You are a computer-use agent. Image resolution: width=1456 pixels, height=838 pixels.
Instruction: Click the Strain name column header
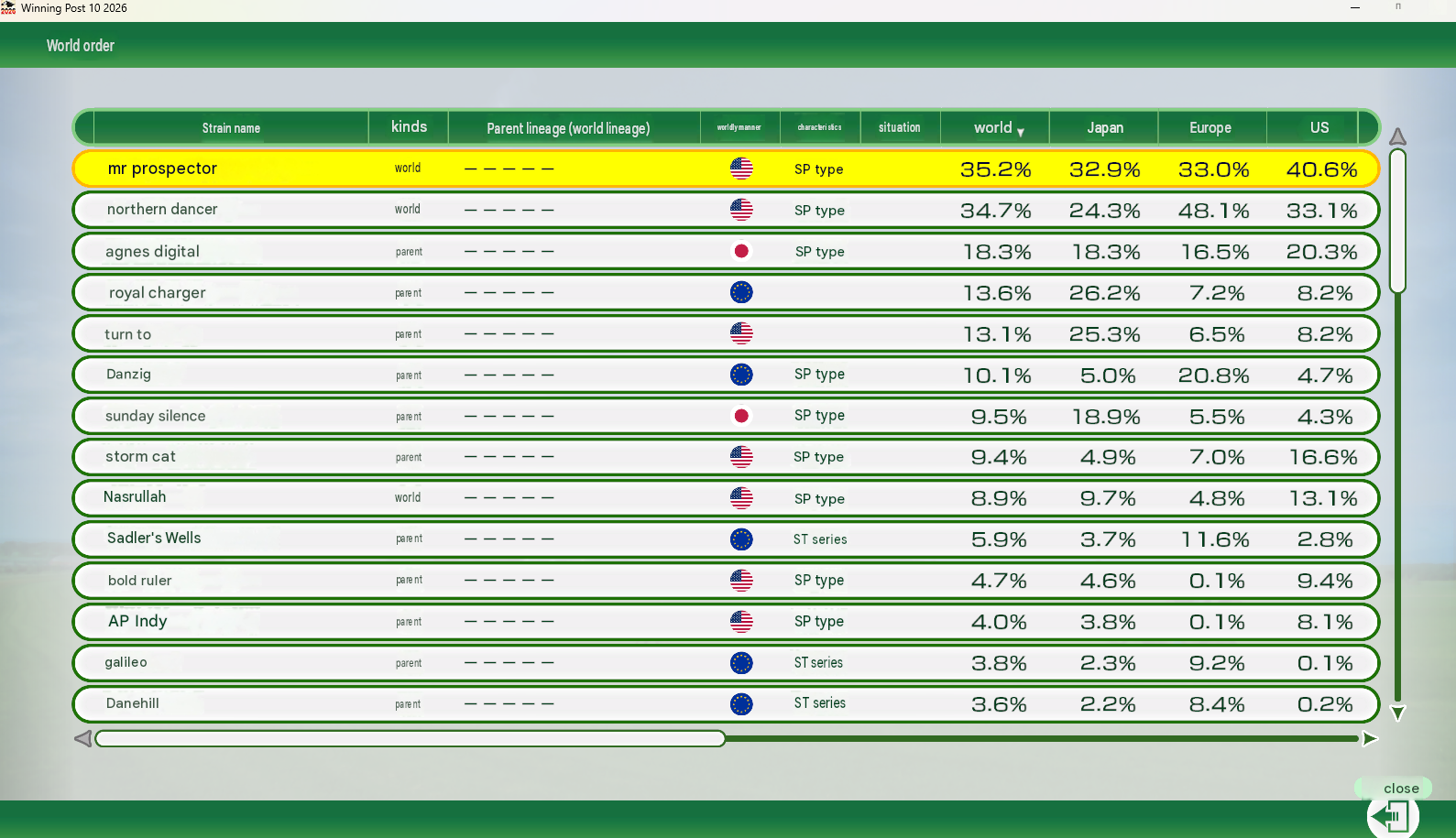(231, 127)
